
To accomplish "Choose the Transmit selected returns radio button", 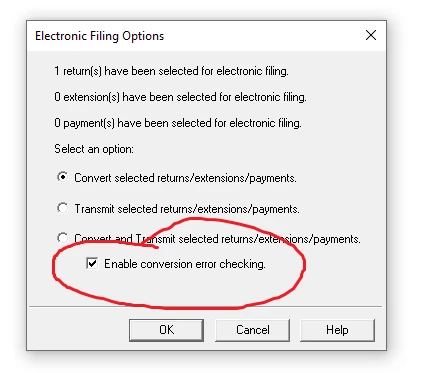I will (x=62, y=208).
